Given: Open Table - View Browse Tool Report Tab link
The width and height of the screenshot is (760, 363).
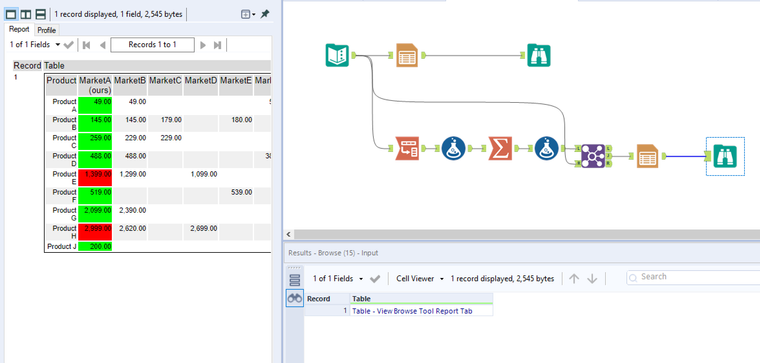Looking at the screenshot, I should click(x=412, y=311).
